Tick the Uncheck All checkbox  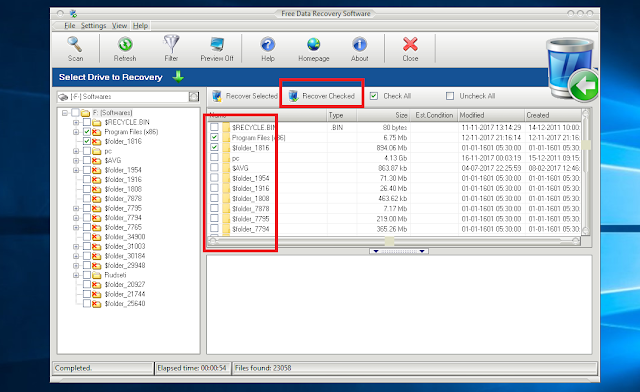[450, 96]
